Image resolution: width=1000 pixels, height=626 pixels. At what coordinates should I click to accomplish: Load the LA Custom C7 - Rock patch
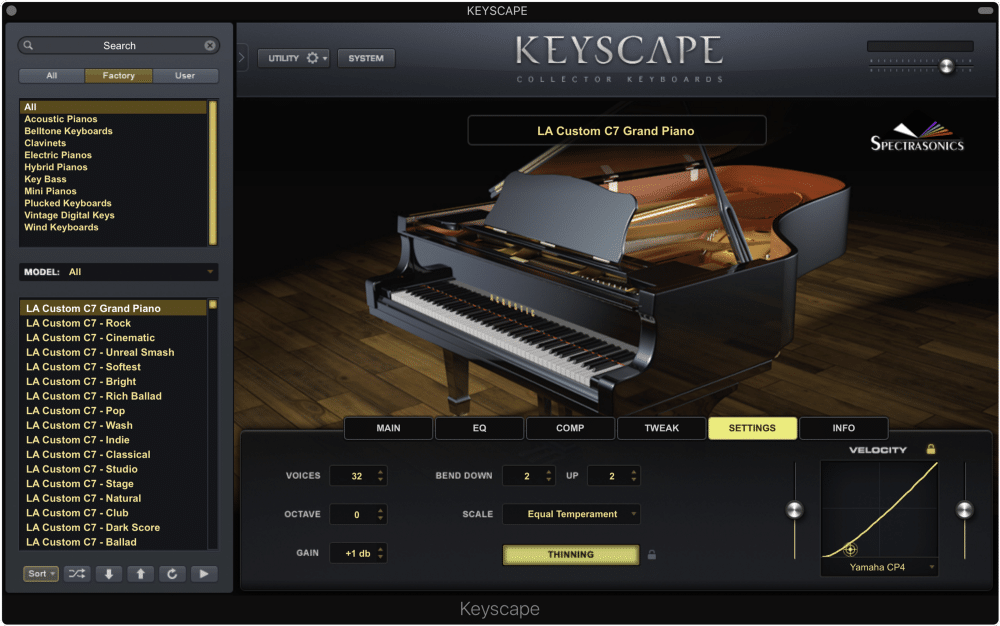pyautogui.click(x=78, y=323)
